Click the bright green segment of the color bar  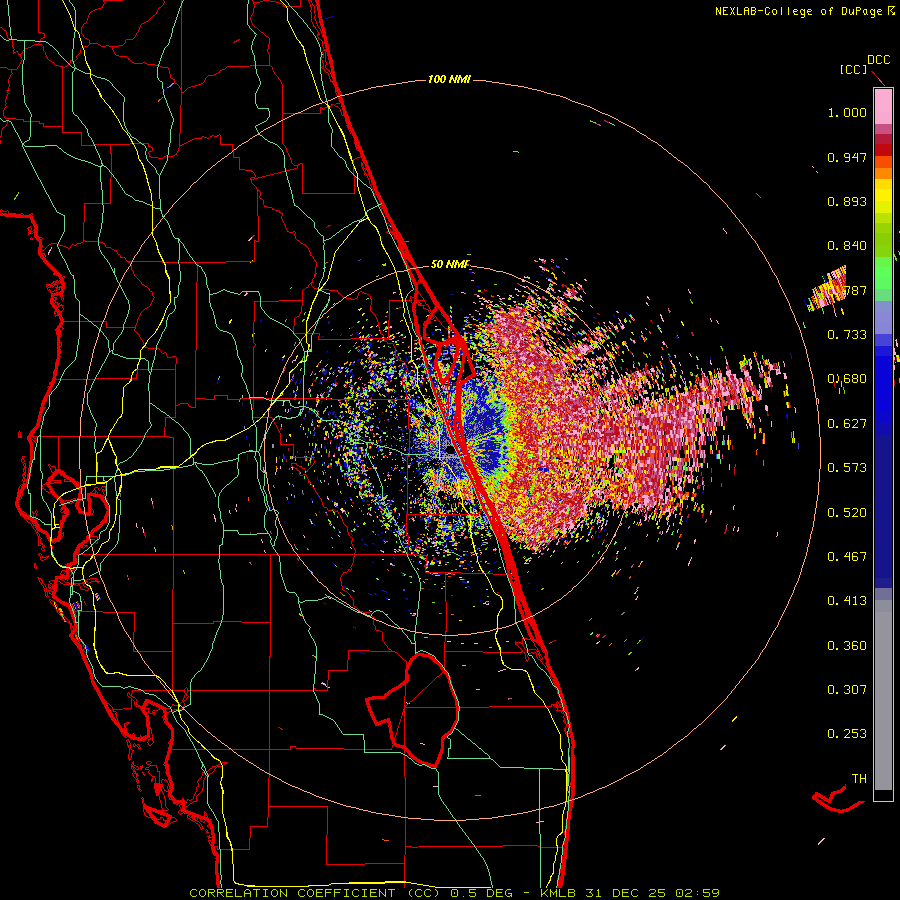883,273
